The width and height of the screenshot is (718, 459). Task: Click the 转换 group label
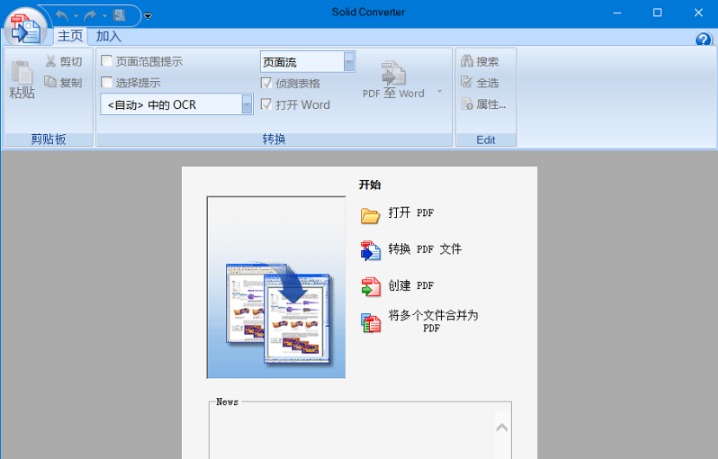pos(274,139)
